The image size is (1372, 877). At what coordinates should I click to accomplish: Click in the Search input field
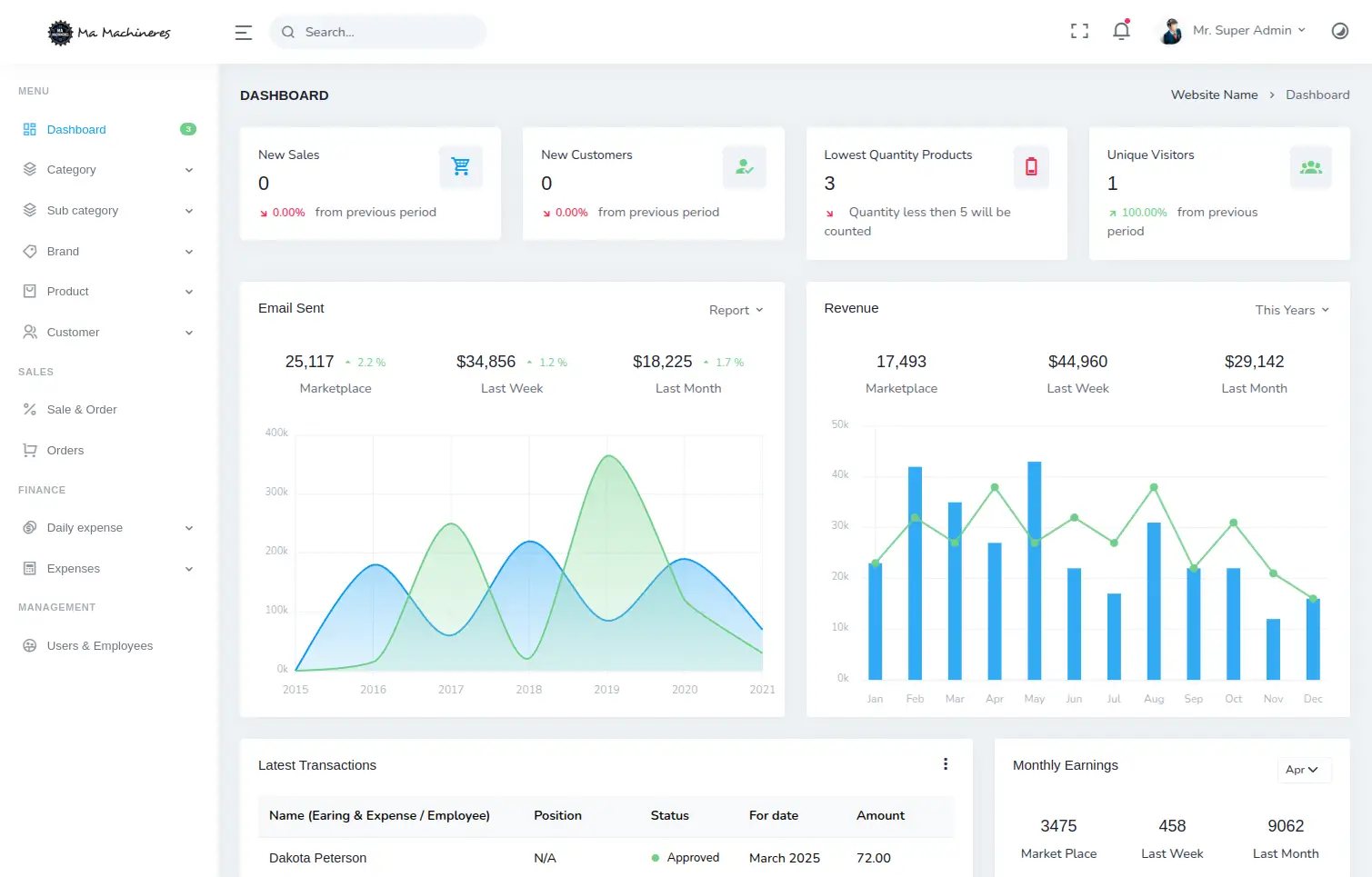377,32
